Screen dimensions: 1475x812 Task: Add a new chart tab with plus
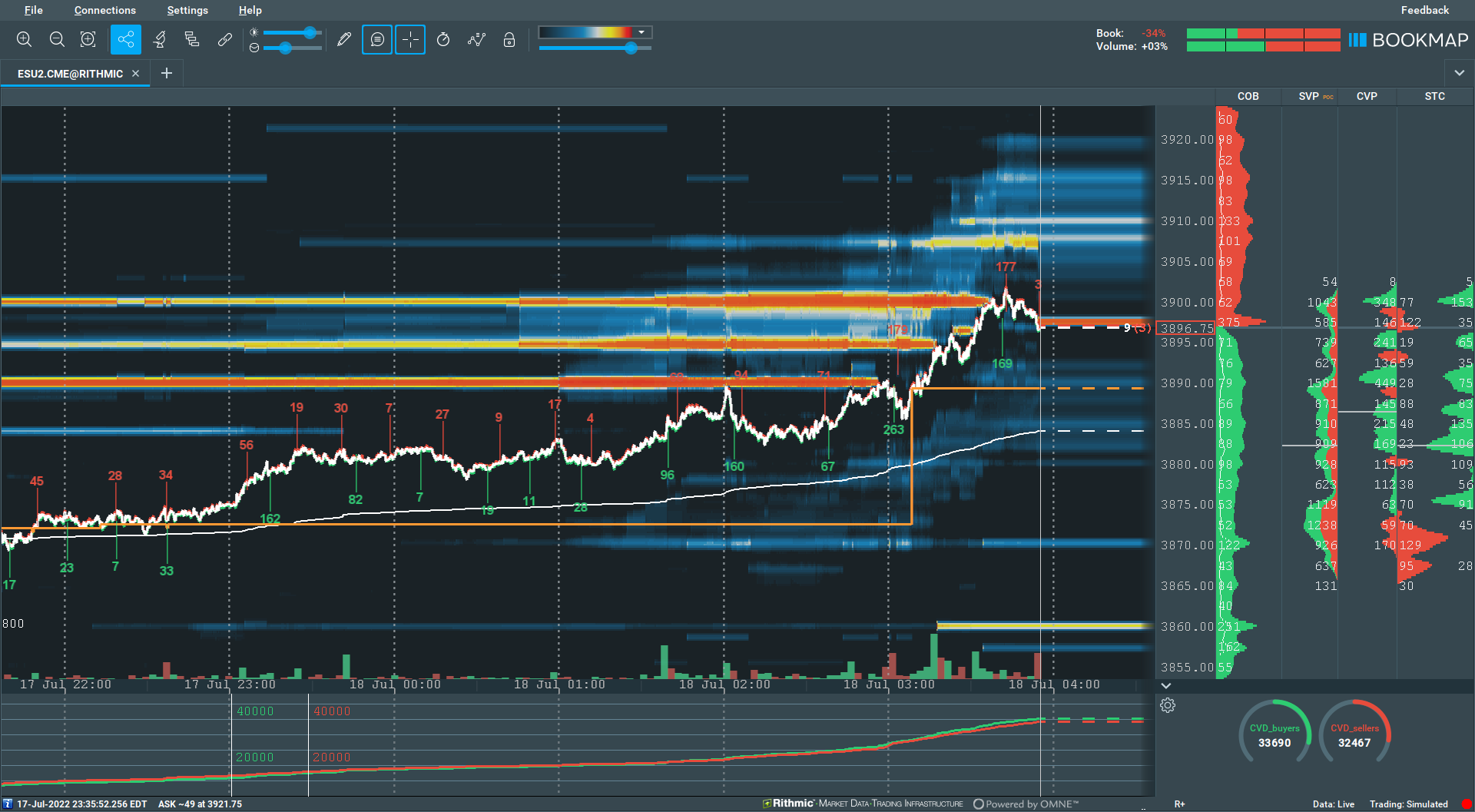pos(167,73)
